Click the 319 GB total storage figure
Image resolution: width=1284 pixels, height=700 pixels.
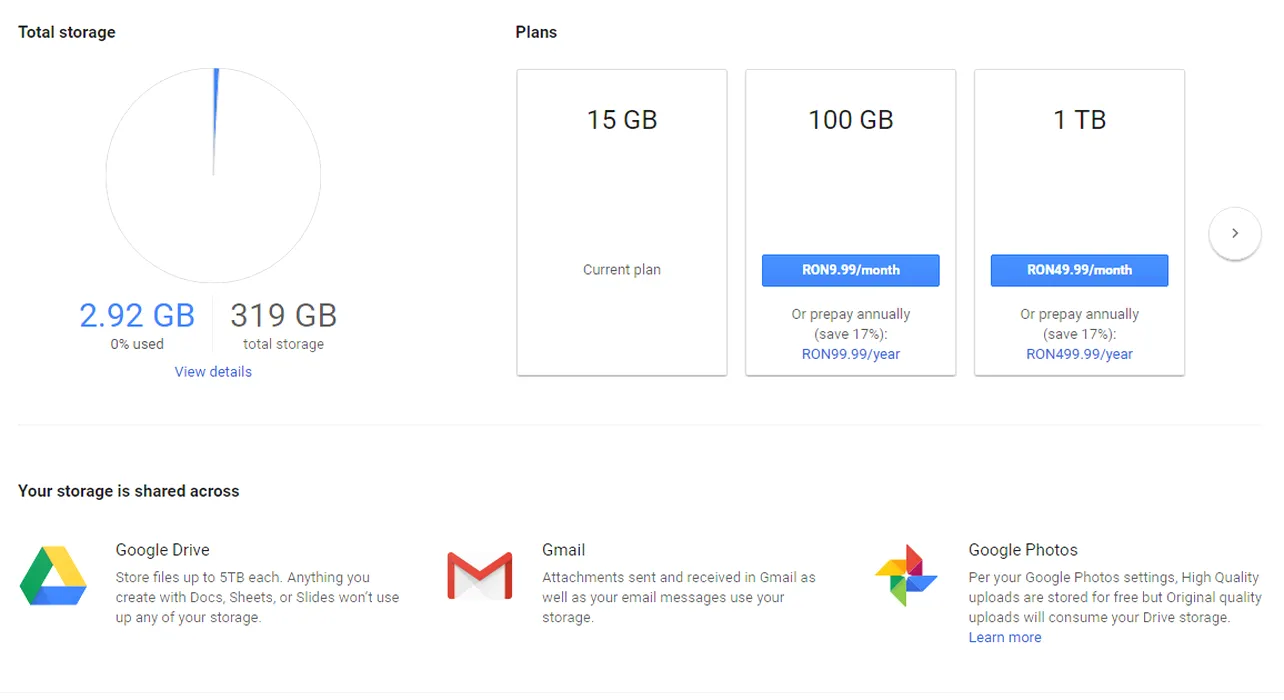[x=283, y=315]
